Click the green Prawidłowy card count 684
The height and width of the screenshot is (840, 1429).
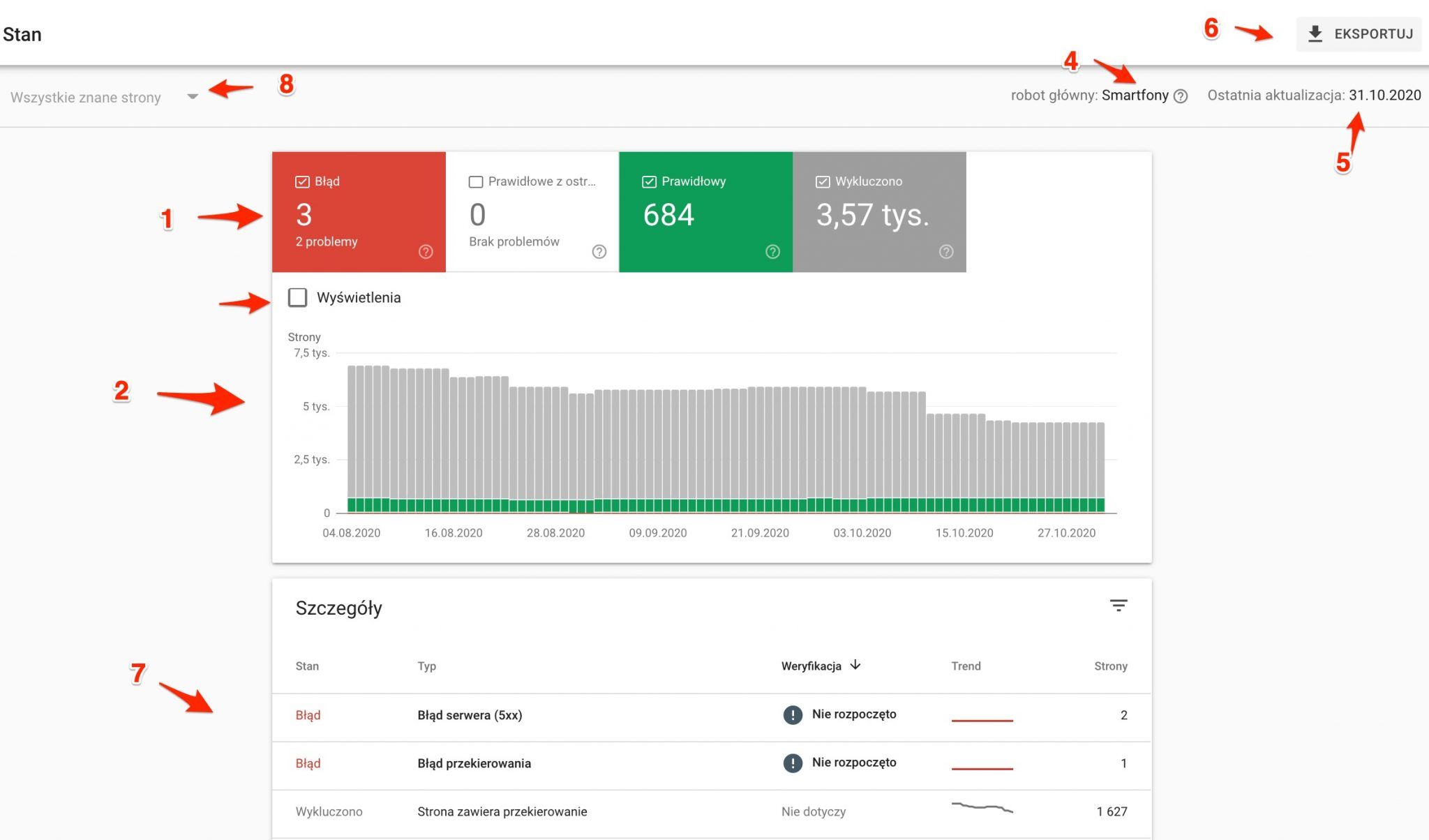[668, 214]
